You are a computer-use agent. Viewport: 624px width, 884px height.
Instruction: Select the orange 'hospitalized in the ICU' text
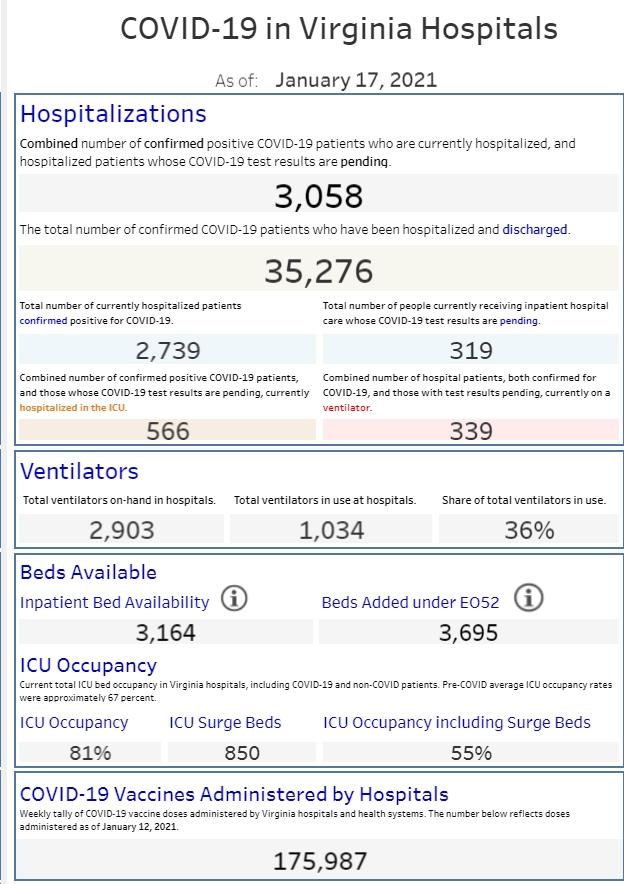(x=73, y=408)
